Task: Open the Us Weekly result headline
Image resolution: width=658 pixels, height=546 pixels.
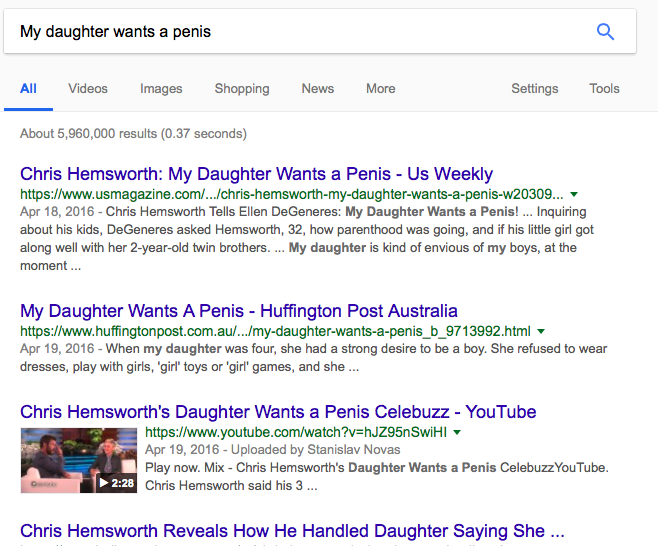Action: tap(256, 174)
